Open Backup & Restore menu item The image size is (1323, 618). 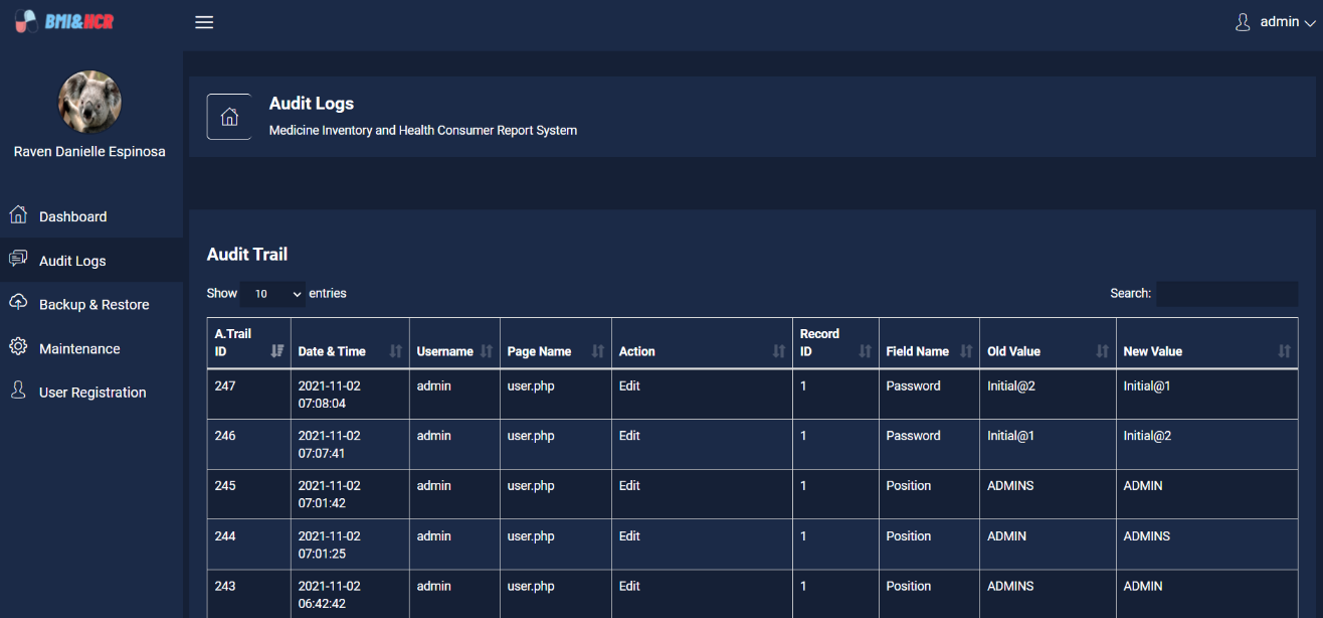click(94, 305)
